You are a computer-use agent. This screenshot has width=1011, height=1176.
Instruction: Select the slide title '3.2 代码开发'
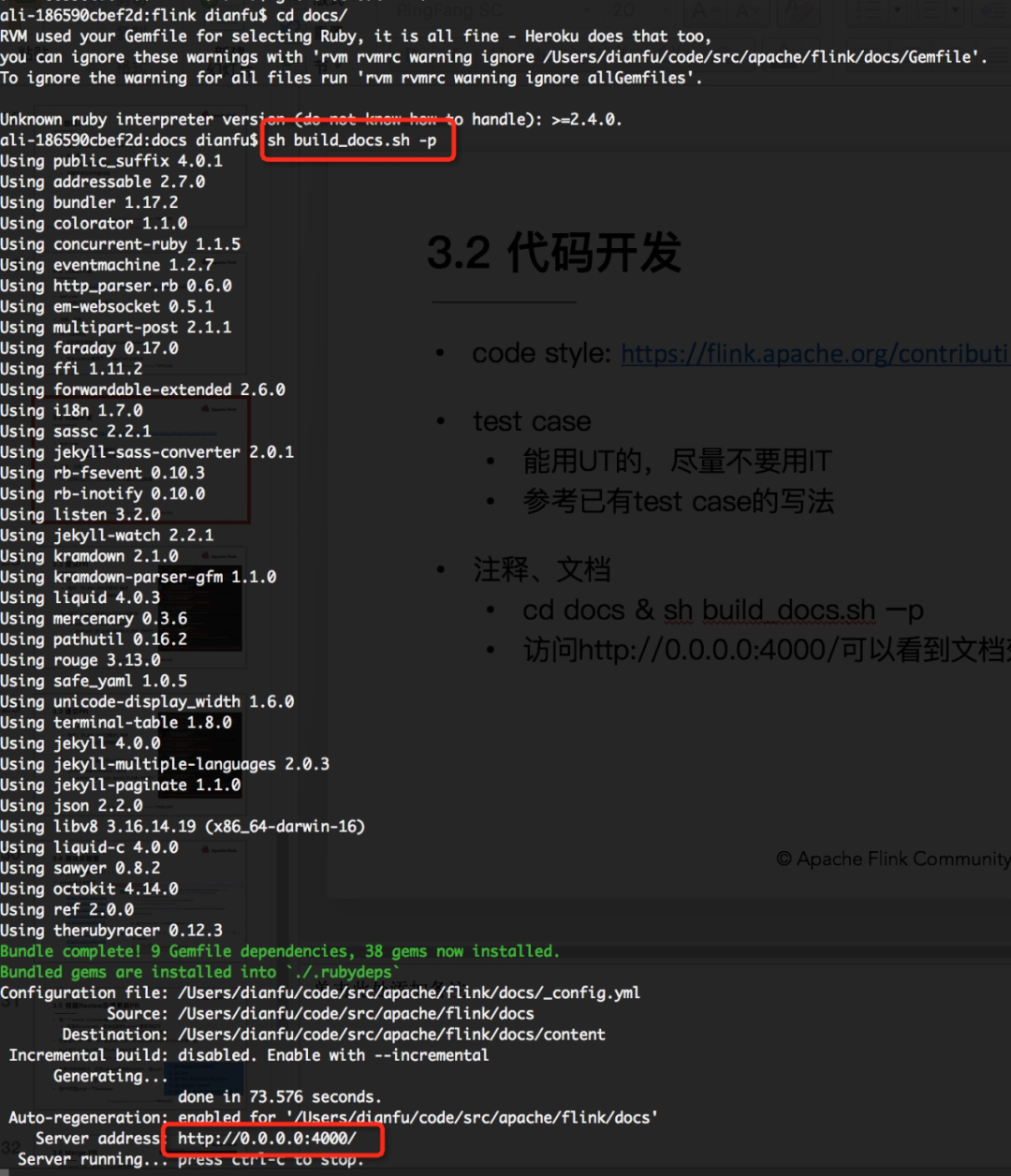[x=554, y=253]
